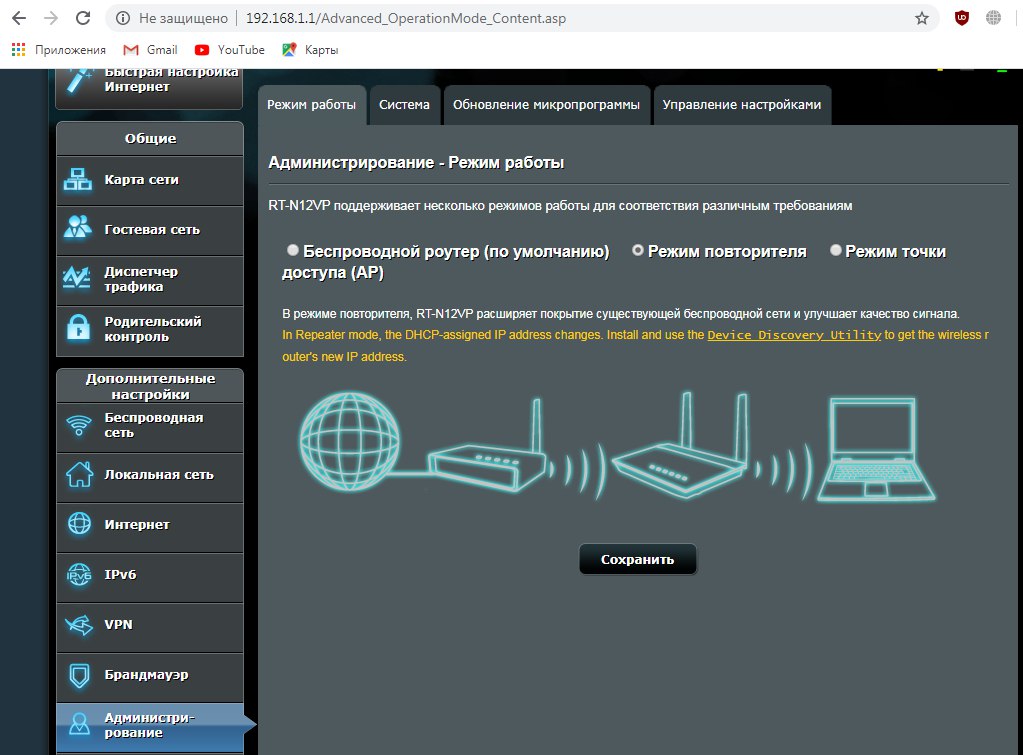Image resolution: width=1023 pixels, height=755 pixels.
Task: Open the Карта сети network map icon
Action: [78, 179]
